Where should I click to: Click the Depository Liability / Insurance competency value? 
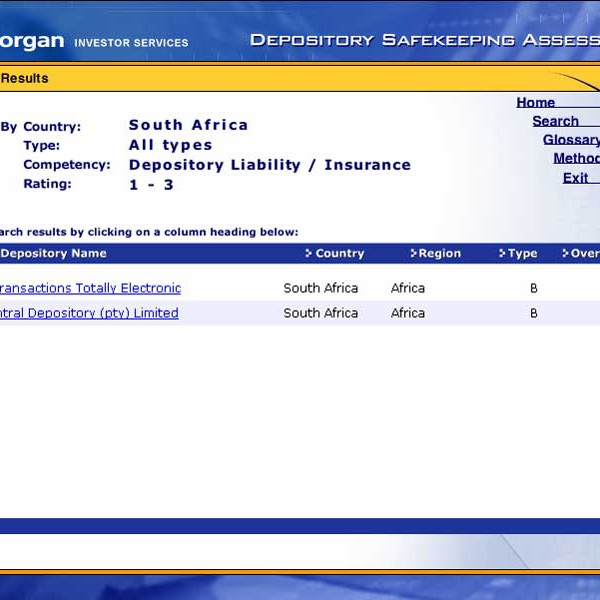269,165
